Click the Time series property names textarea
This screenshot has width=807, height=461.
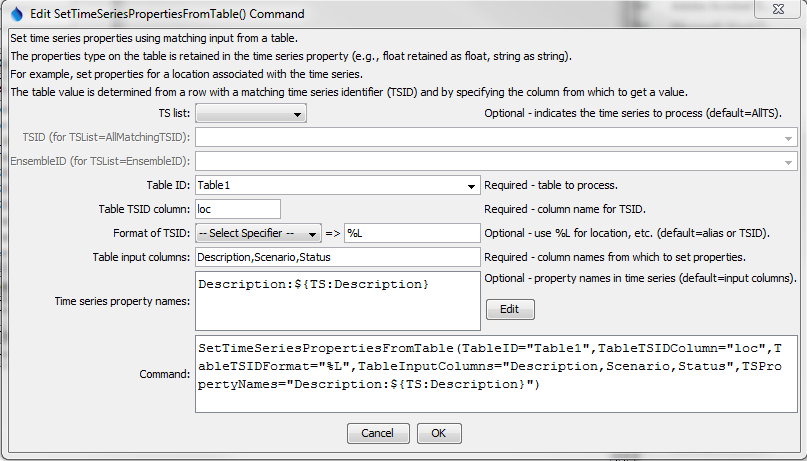coord(338,301)
